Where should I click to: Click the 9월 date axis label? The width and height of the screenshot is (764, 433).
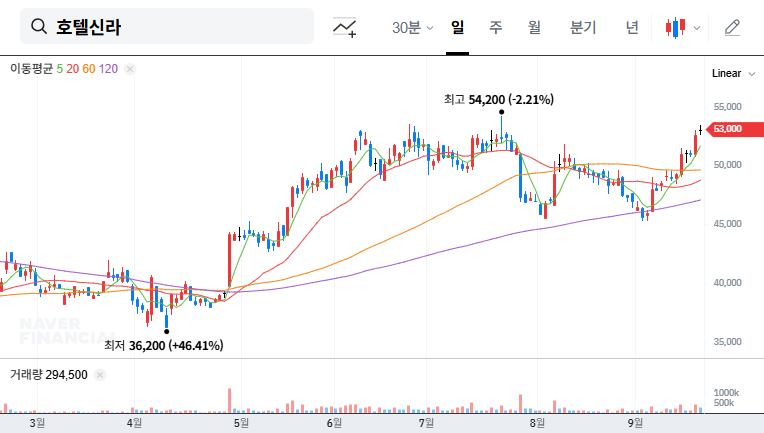635,423
